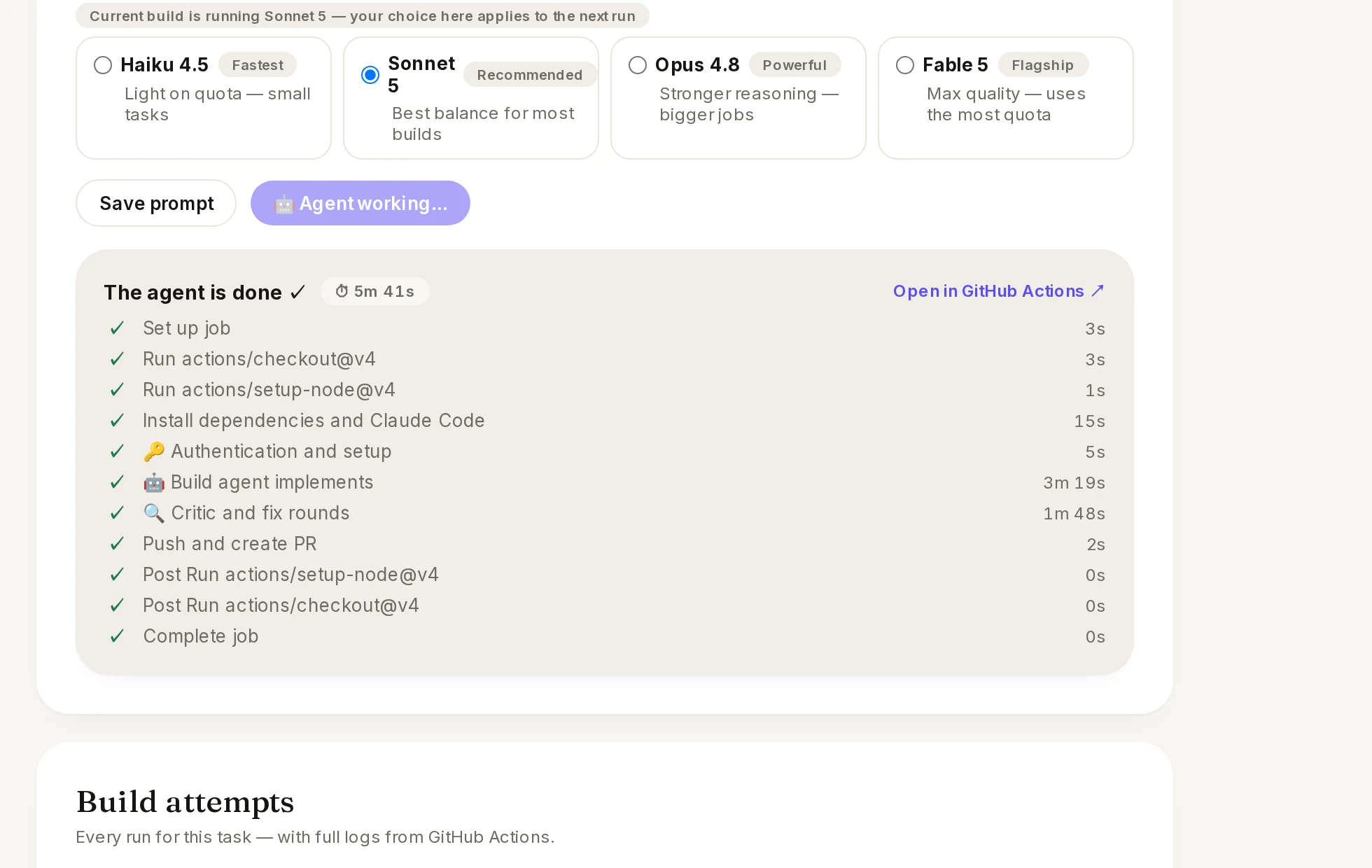Click the key icon on Authentication step
Viewport: 1372px width, 868px height.
(x=154, y=451)
